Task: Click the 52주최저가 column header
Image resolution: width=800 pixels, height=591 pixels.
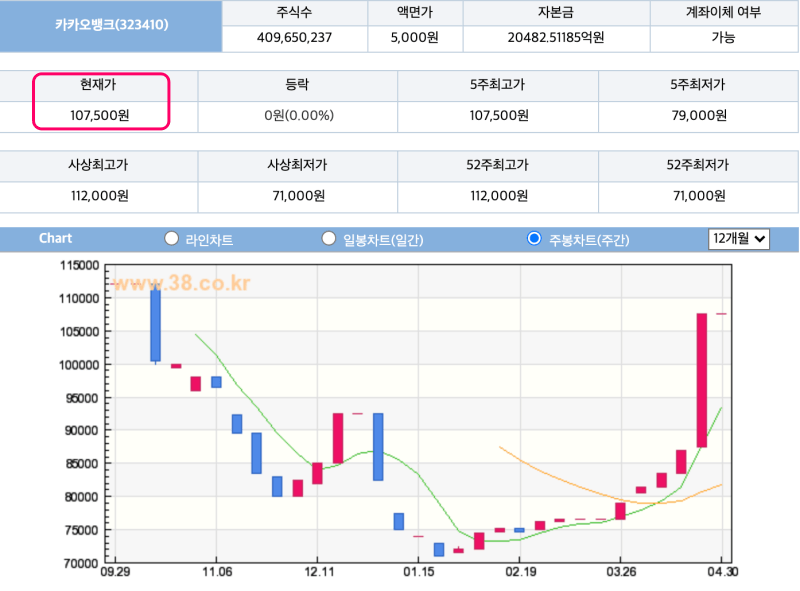Action: (697, 165)
